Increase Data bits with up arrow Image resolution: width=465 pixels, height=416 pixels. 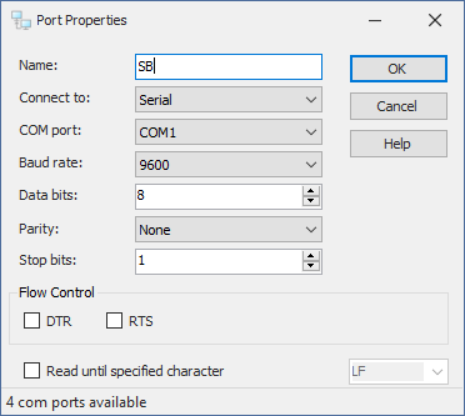pos(311,191)
